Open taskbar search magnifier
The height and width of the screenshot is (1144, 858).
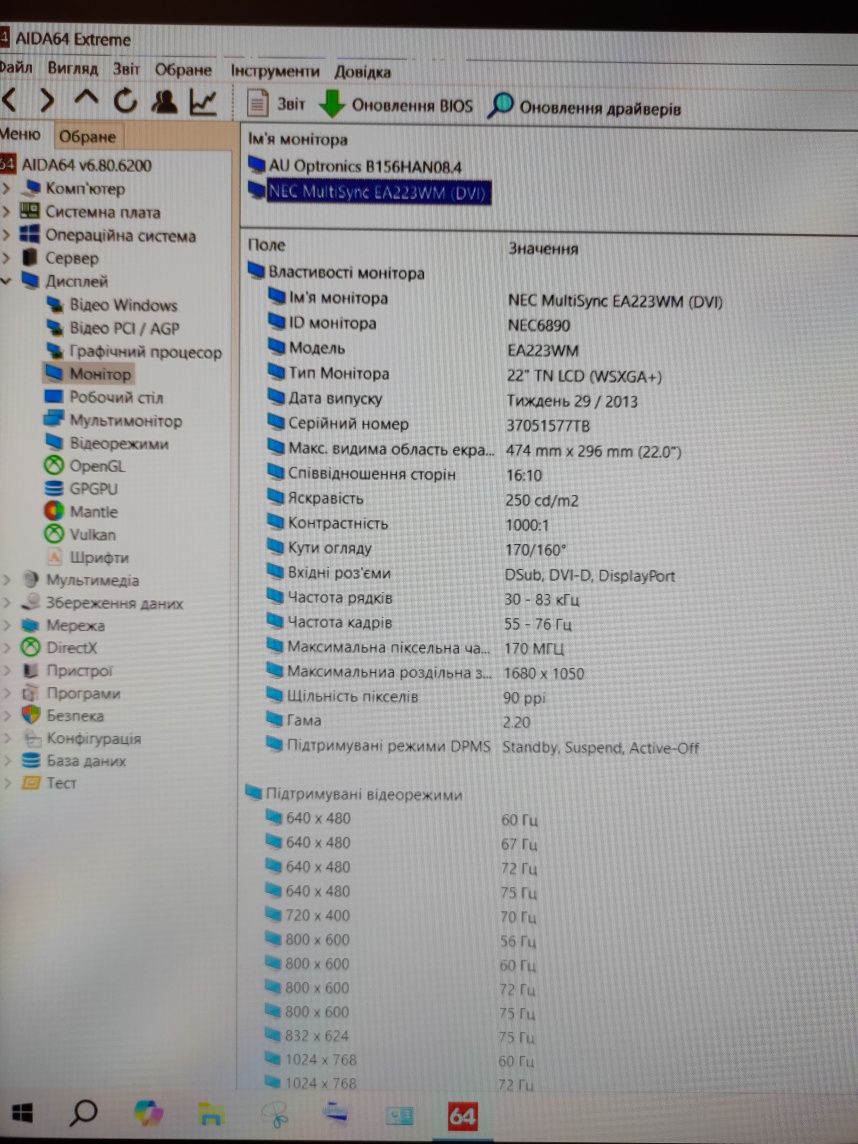click(82, 1113)
